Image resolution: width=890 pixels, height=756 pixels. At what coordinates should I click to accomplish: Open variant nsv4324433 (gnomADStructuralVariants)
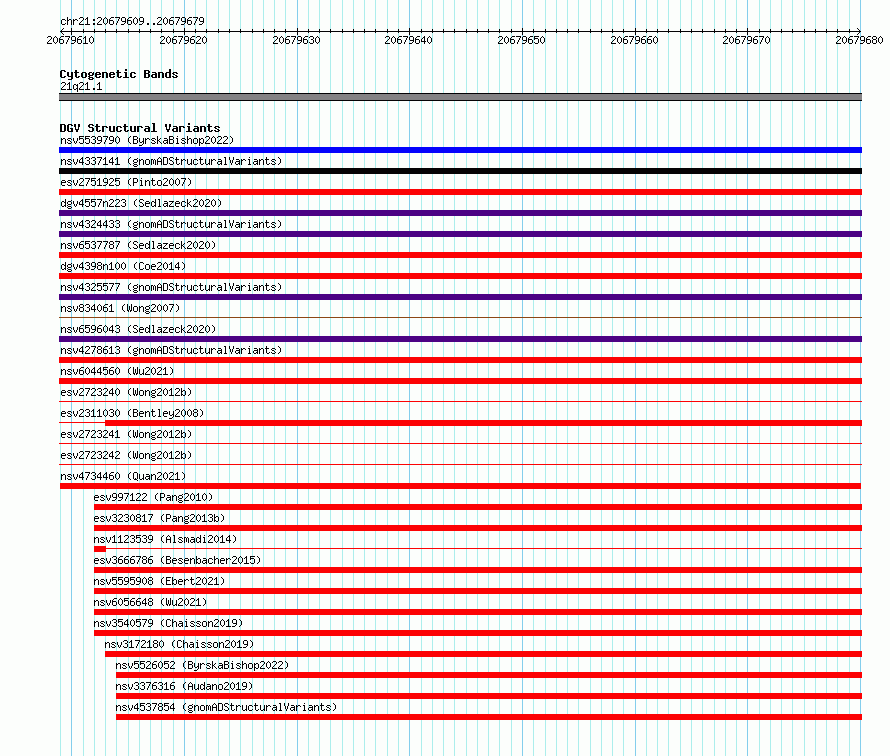coord(171,224)
